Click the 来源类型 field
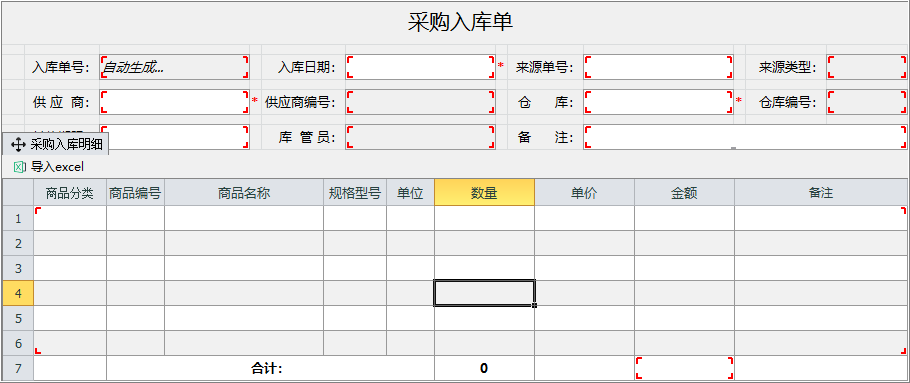The height and width of the screenshot is (383, 910). click(867, 67)
